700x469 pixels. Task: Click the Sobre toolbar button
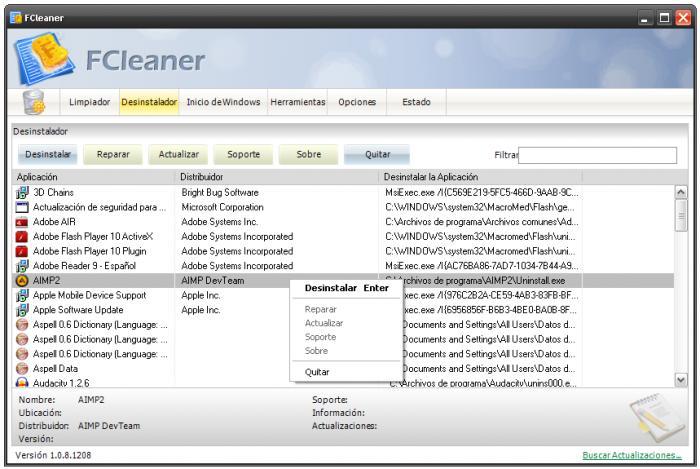coord(308,154)
